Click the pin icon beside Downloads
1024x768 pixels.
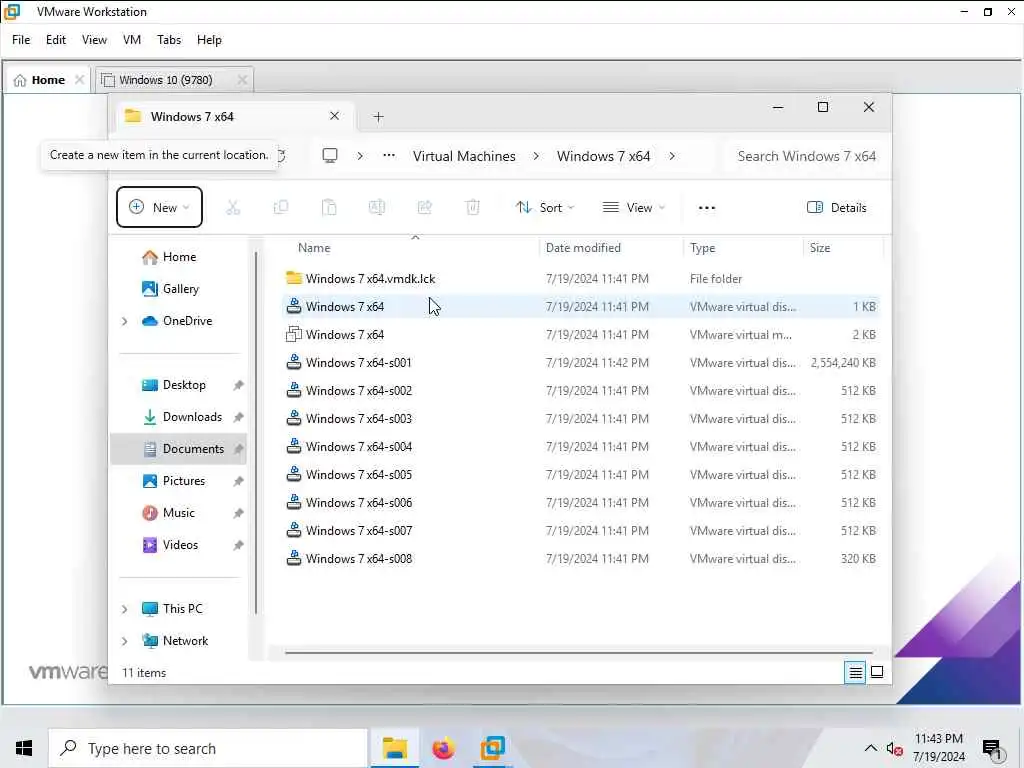(238, 417)
